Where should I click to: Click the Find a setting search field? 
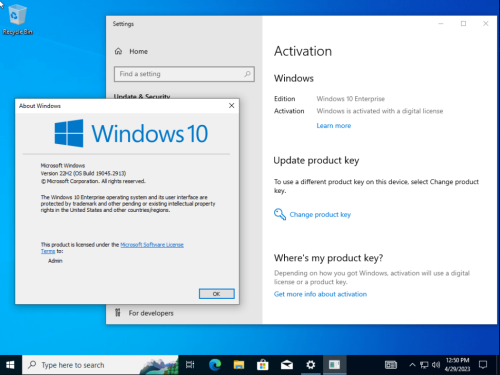pos(184,74)
